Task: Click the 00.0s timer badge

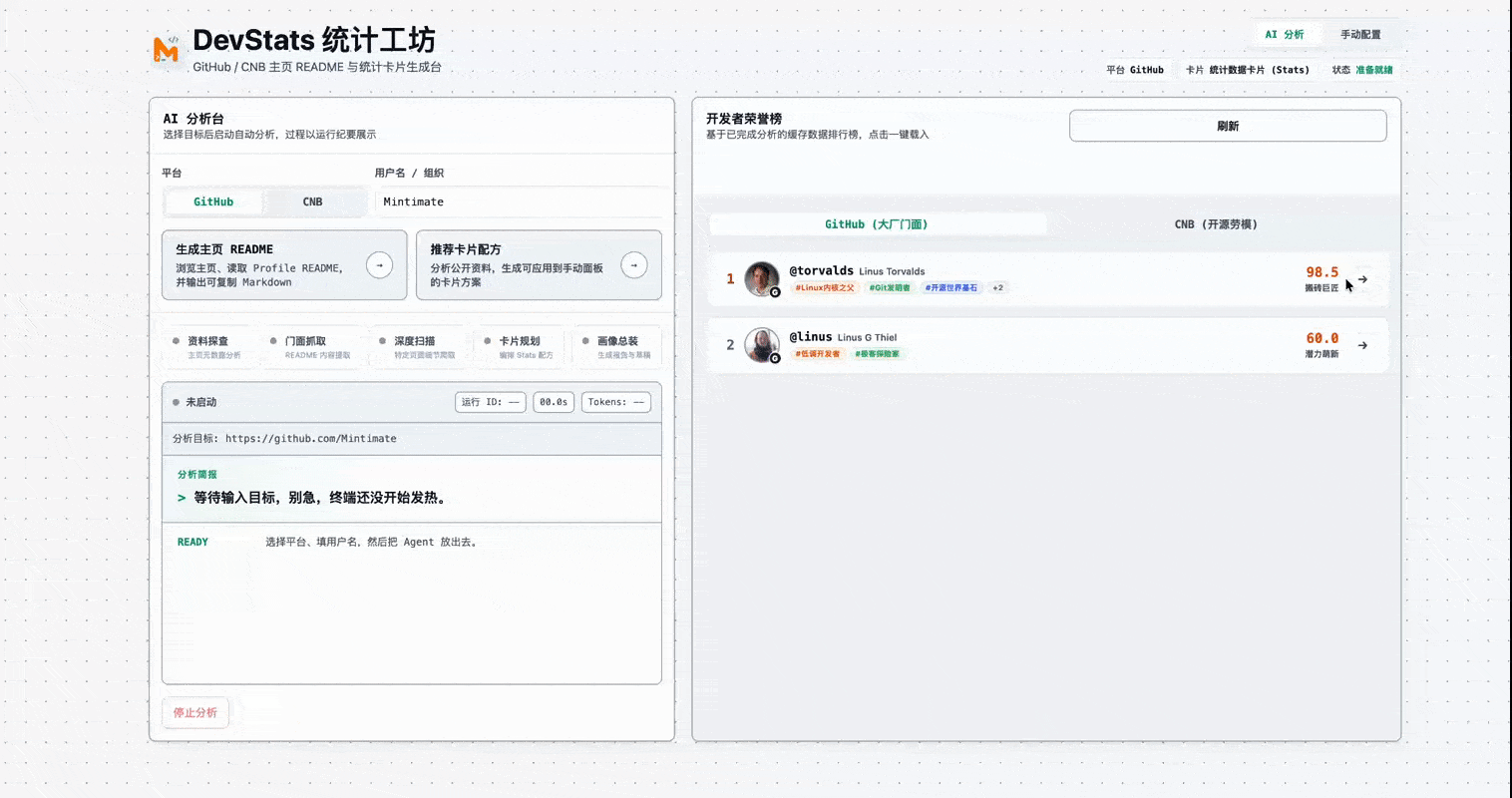Action: click(x=554, y=402)
